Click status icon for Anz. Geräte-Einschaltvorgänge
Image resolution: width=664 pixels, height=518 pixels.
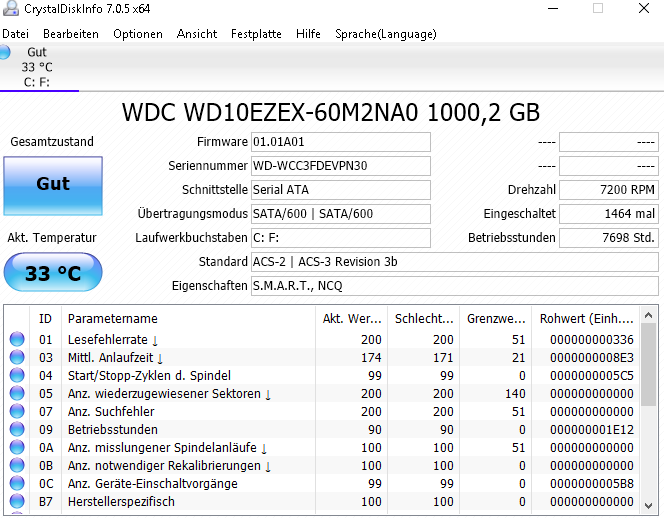17,483
